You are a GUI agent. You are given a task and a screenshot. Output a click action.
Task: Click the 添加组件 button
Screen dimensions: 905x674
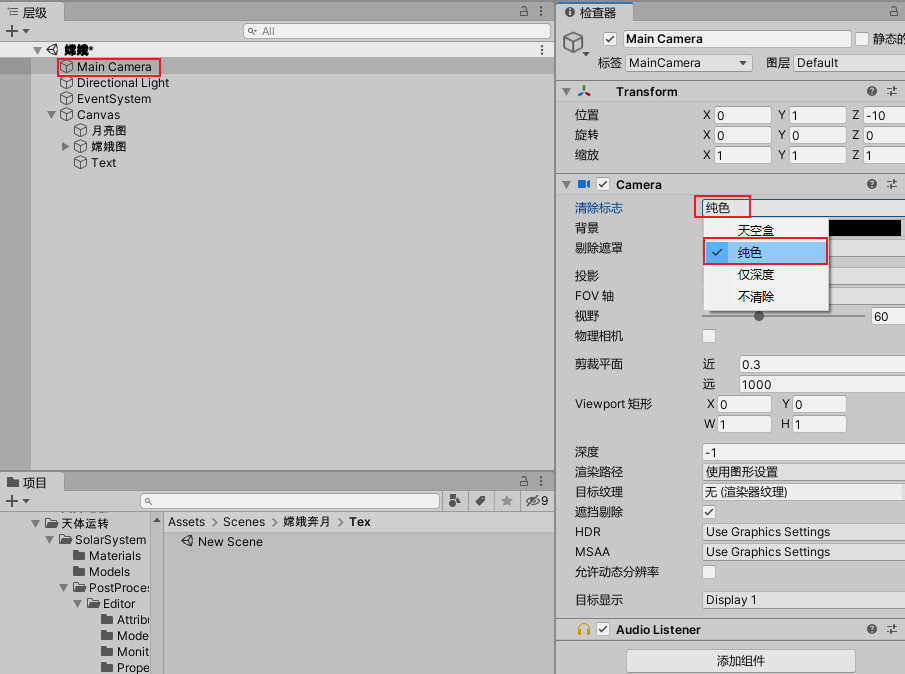[x=741, y=661]
